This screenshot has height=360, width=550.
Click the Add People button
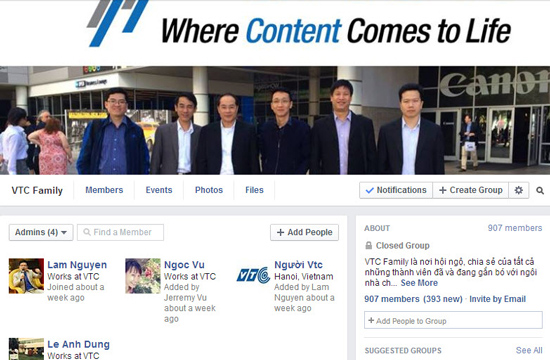tap(304, 232)
